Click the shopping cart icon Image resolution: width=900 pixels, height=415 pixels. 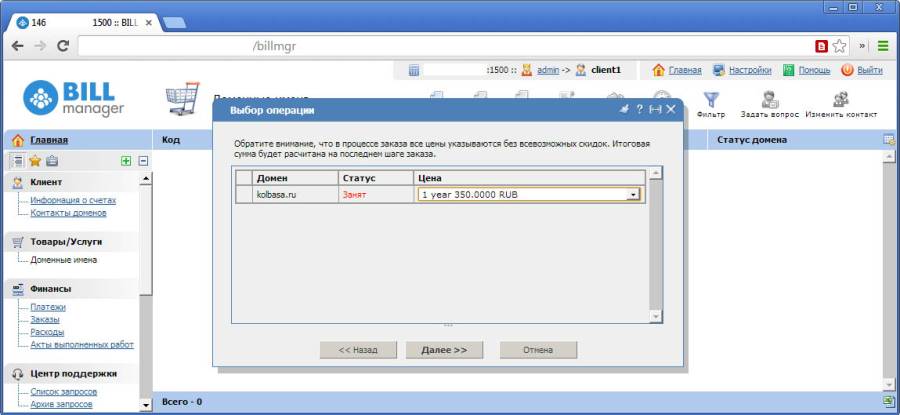(183, 99)
